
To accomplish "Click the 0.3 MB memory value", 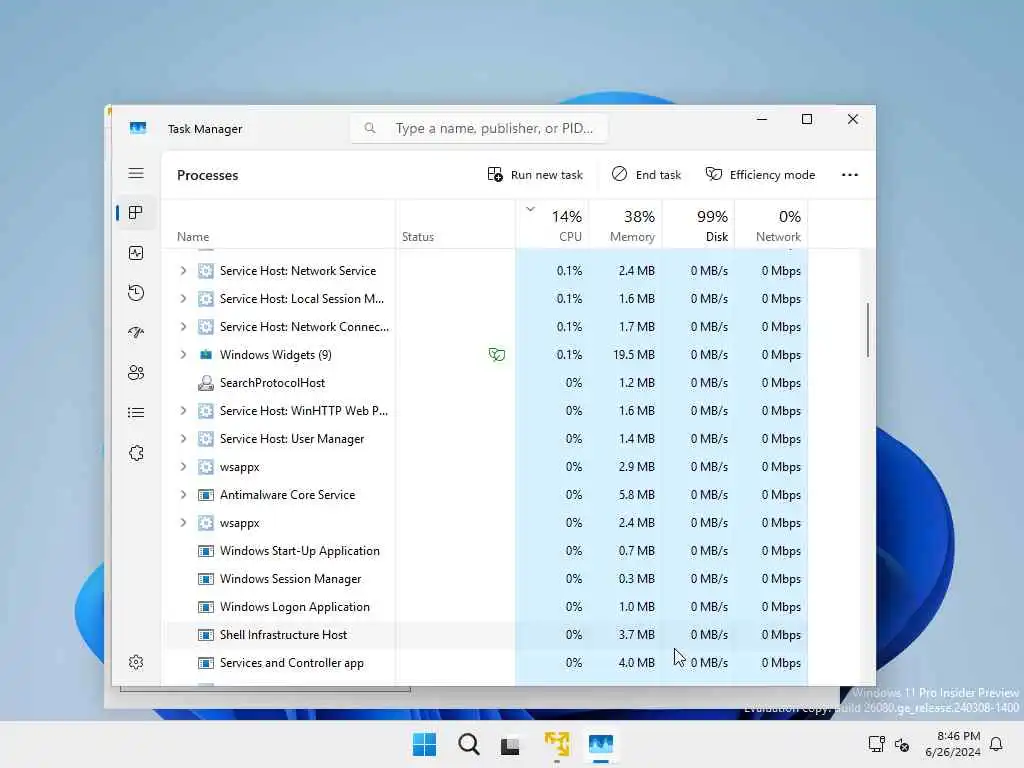I will (637, 579).
